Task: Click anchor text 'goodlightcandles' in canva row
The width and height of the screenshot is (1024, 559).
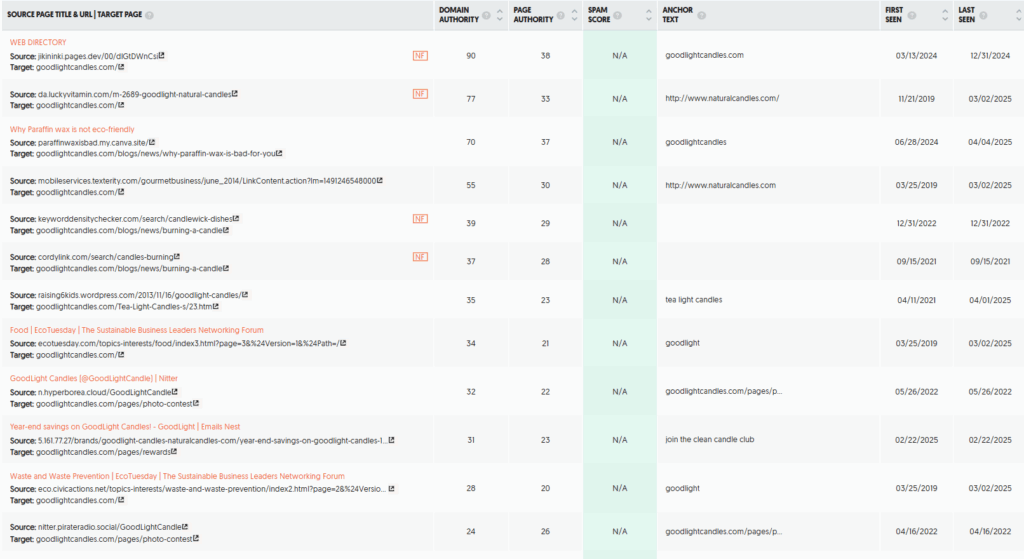Action: click(x=696, y=142)
